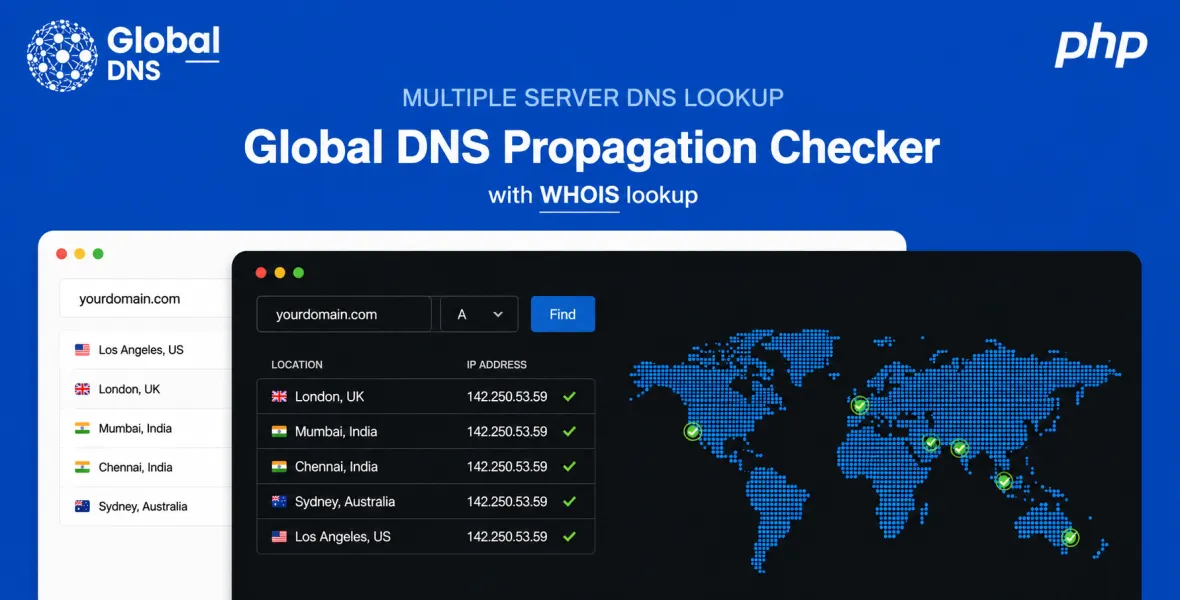Image resolution: width=1180 pixels, height=600 pixels.
Task: Click the map marker over Southeast Asia
Action: pyautogui.click(x=1004, y=481)
